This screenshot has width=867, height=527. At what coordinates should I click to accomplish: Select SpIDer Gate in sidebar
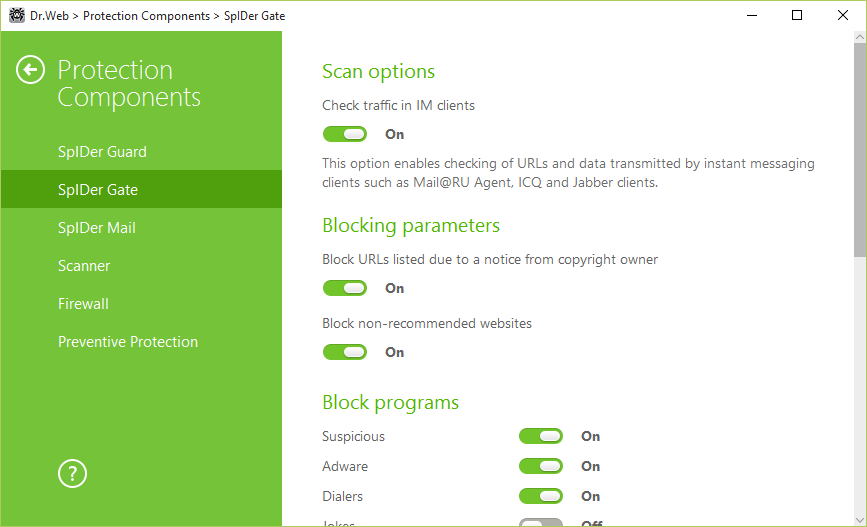click(98, 190)
